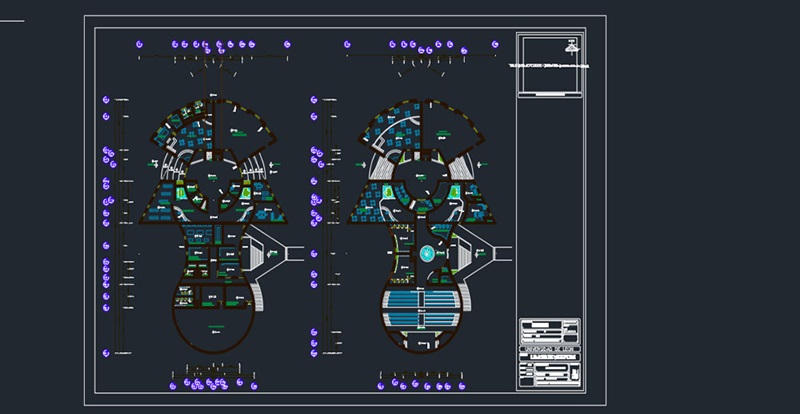Select the stage area at right plan bottom
This screenshot has width=800, height=414.
(x=421, y=342)
